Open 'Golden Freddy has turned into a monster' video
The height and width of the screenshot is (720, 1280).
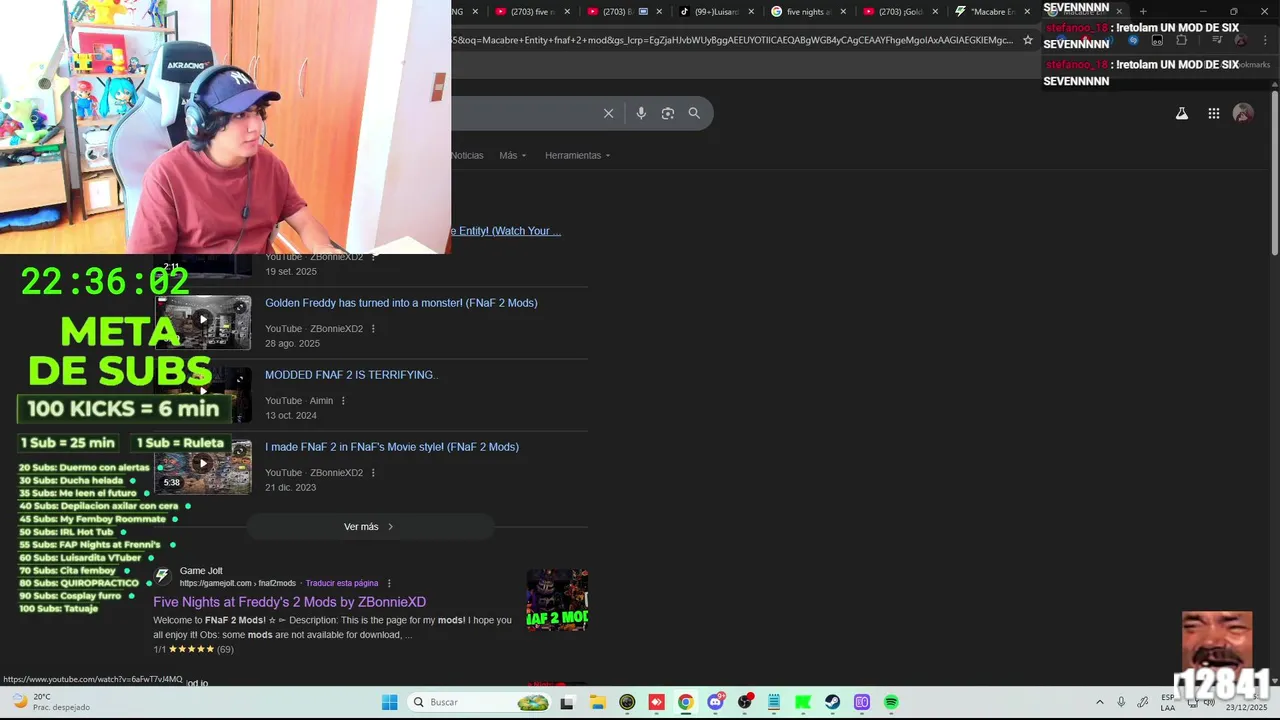(401, 303)
